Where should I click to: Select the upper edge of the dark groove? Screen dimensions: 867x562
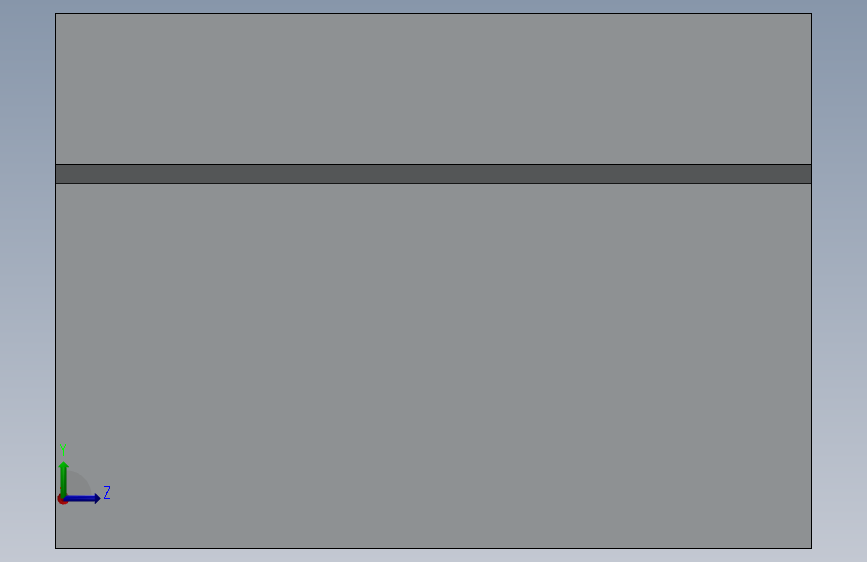pos(434,164)
